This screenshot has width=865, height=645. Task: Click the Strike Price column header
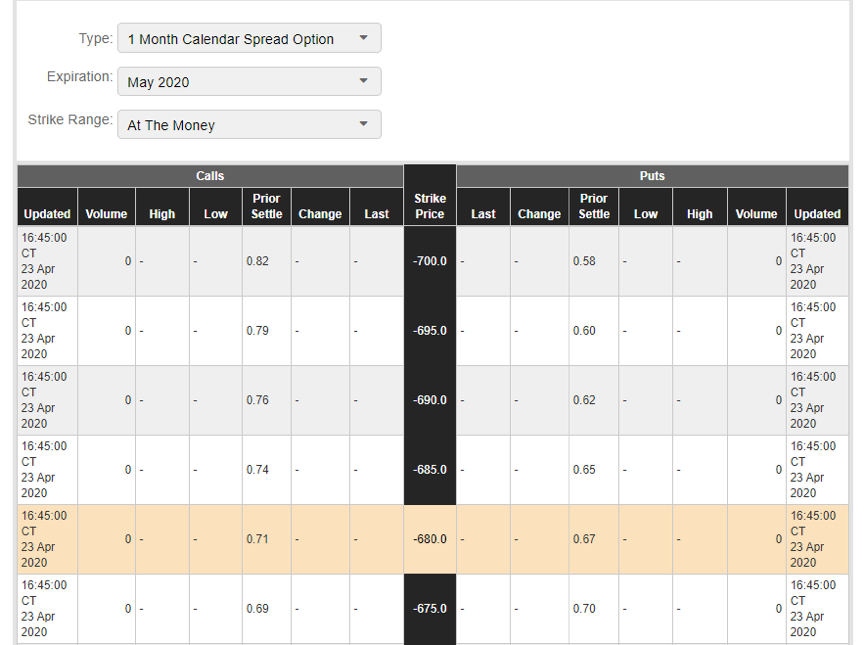tap(430, 206)
